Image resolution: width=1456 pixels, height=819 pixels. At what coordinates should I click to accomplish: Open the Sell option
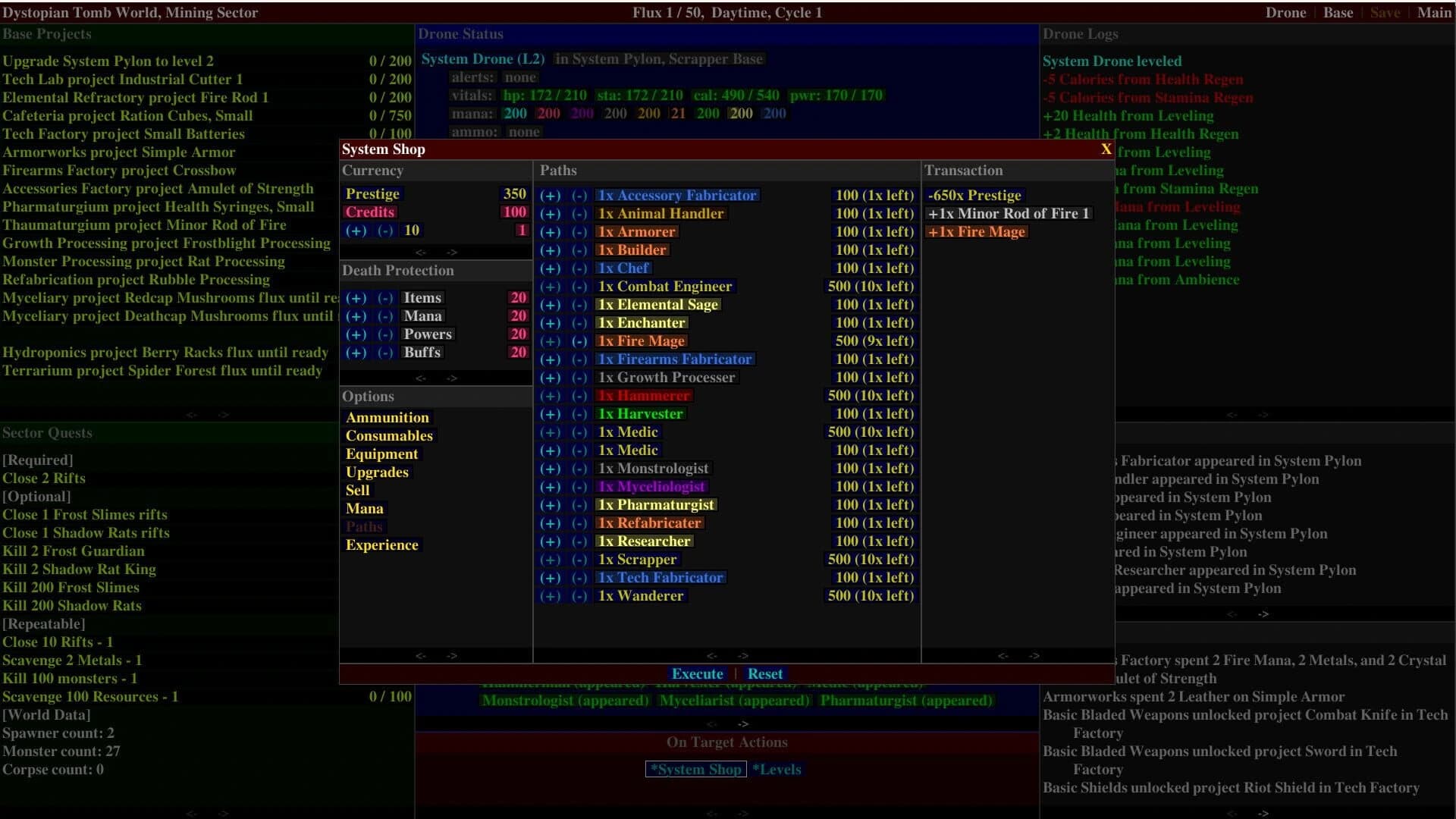[x=357, y=491]
